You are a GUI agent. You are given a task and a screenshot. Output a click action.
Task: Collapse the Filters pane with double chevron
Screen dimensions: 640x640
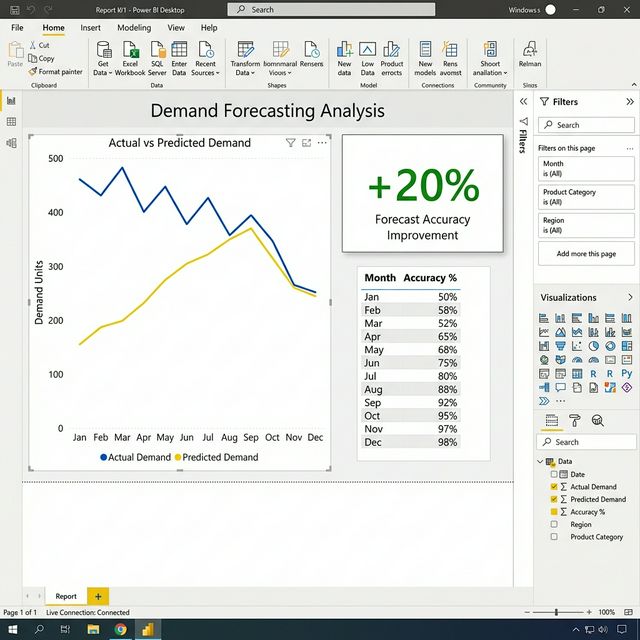pyautogui.click(x=629, y=102)
